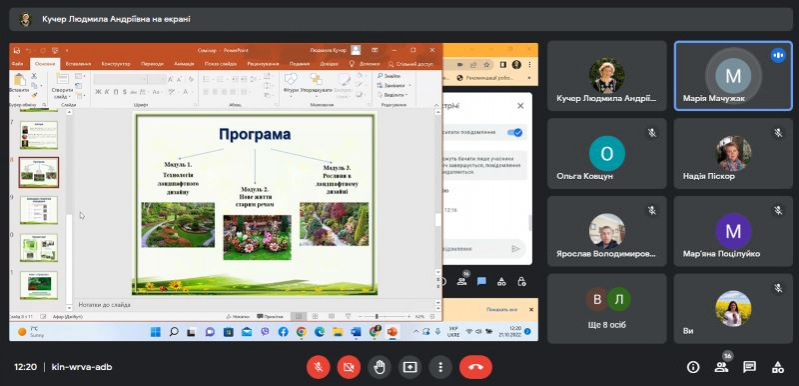
Task: Click the Windows Start button on taskbar
Action: click(155, 332)
